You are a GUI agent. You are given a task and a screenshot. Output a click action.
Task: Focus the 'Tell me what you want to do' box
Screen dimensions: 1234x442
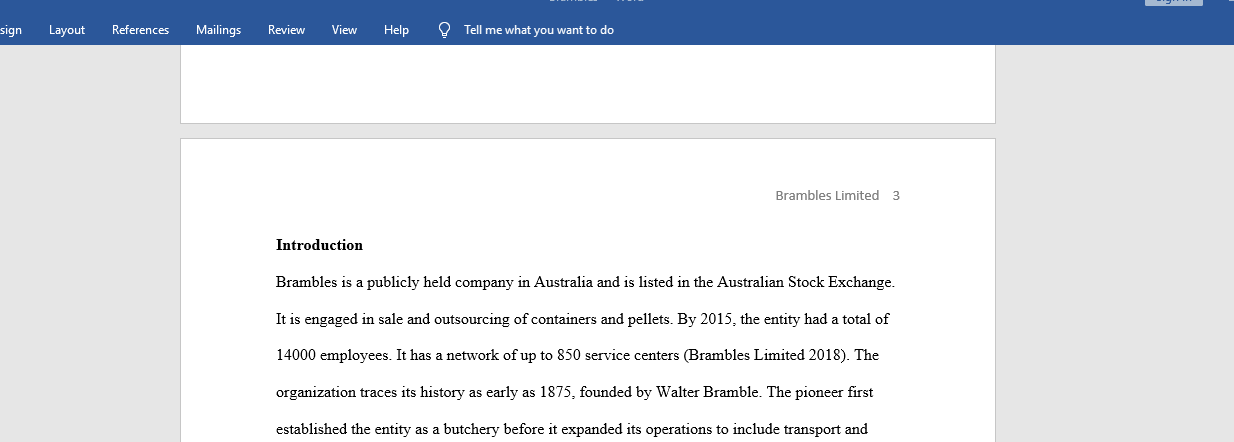tap(539, 30)
